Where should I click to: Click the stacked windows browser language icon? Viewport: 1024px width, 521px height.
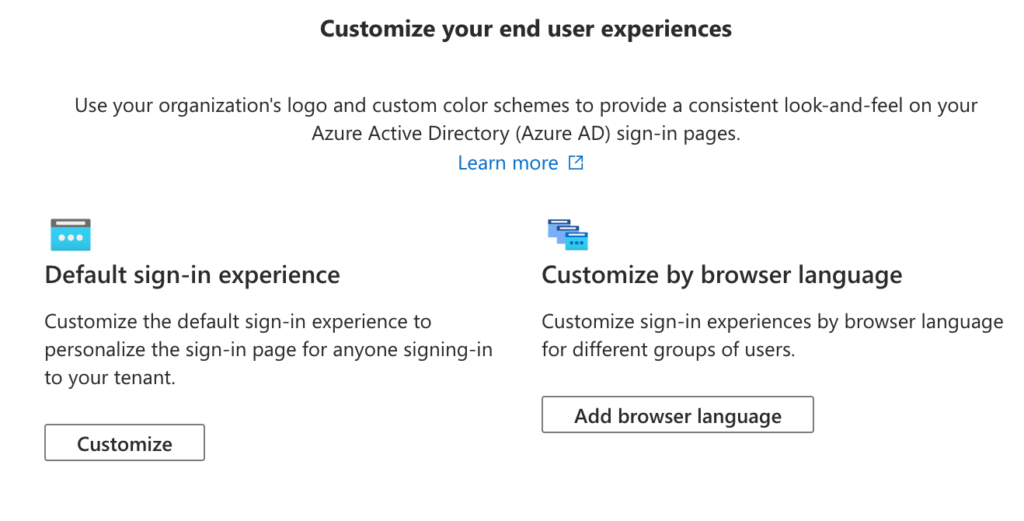[568, 234]
